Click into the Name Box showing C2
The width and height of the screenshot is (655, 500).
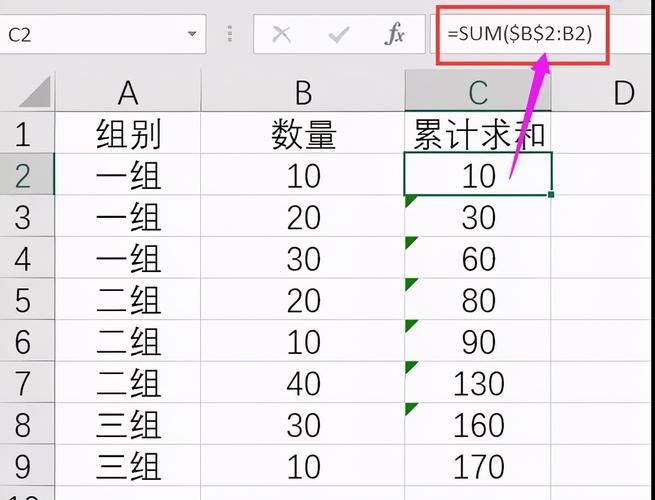tap(102, 34)
